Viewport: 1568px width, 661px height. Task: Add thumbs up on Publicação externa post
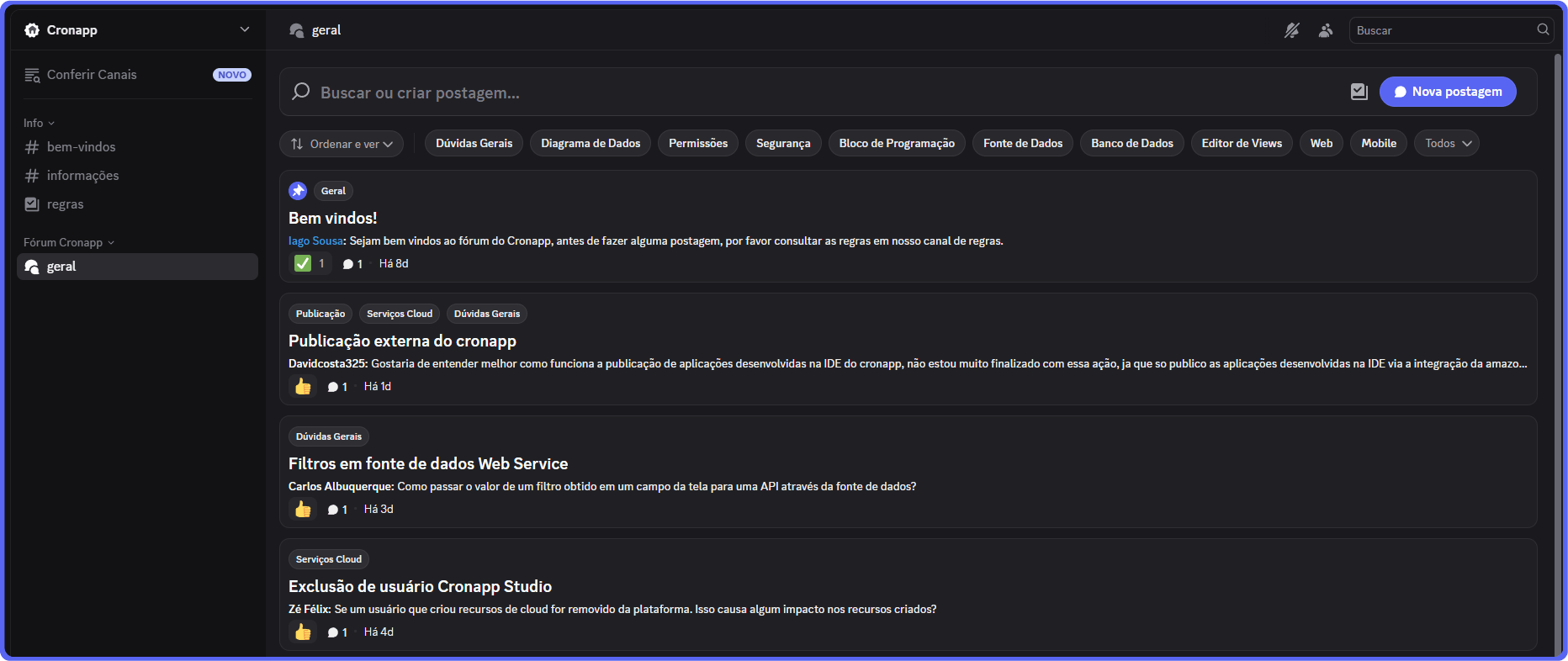pos(303,386)
